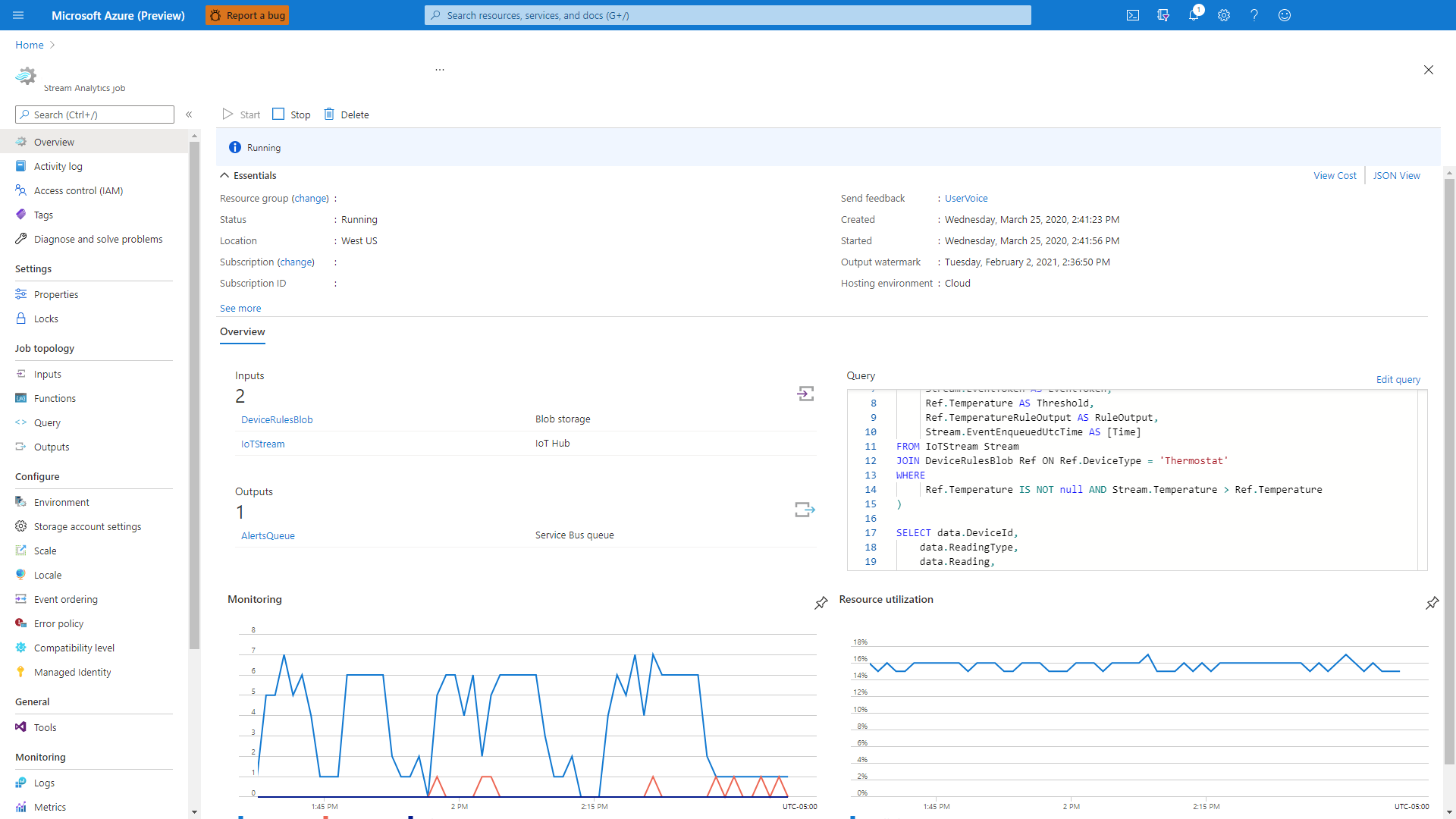Viewport: 1456px width, 819px height.
Task: Click the Outputs refresh icon
Action: (805, 510)
